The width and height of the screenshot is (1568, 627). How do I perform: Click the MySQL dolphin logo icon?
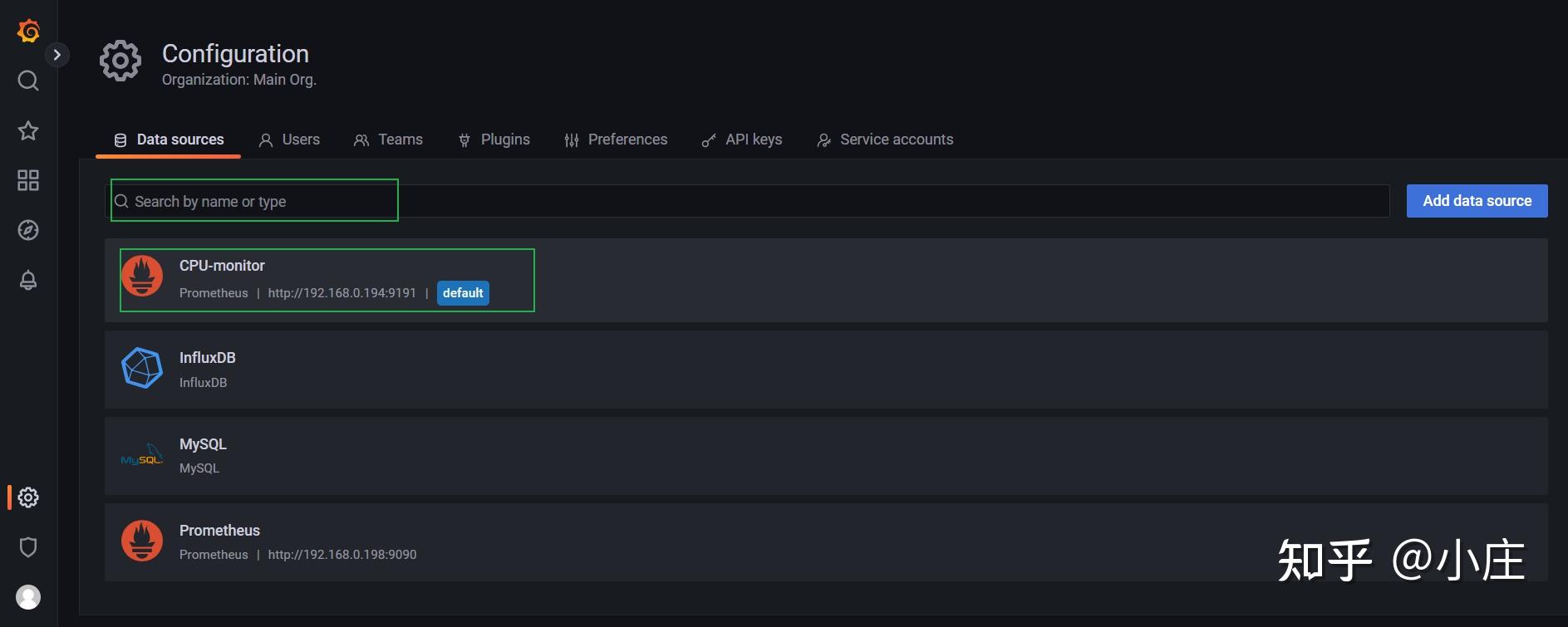[x=142, y=454]
